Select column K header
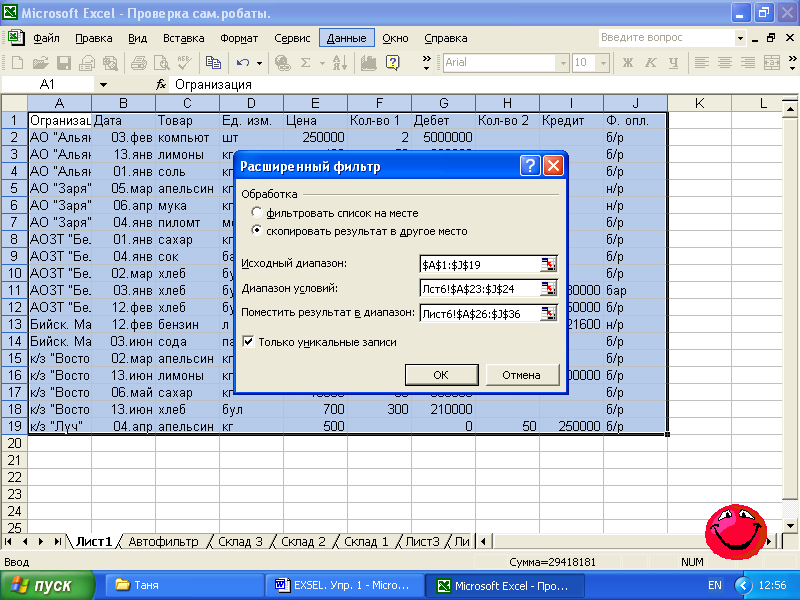The width and height of the screenshot is (800, 600). click(699, 103)
